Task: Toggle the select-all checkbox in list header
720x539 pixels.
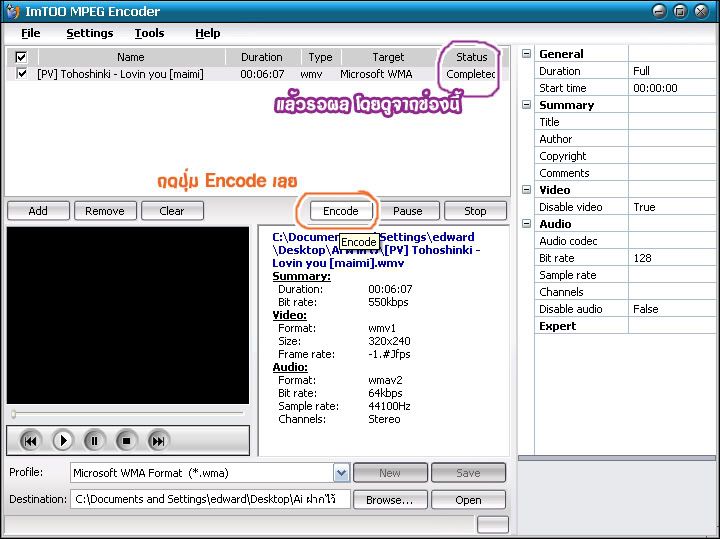Action: pyautogui.click(x=21, y=57)
